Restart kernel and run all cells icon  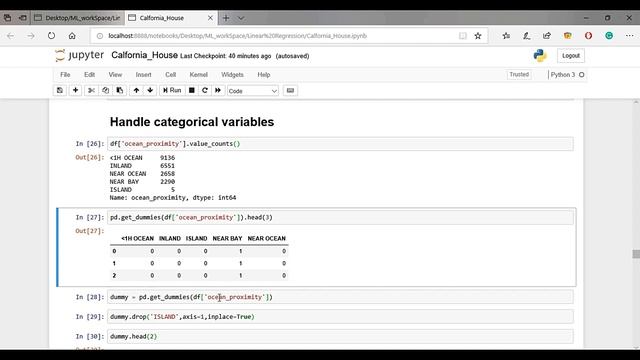(x=218, y=90)
